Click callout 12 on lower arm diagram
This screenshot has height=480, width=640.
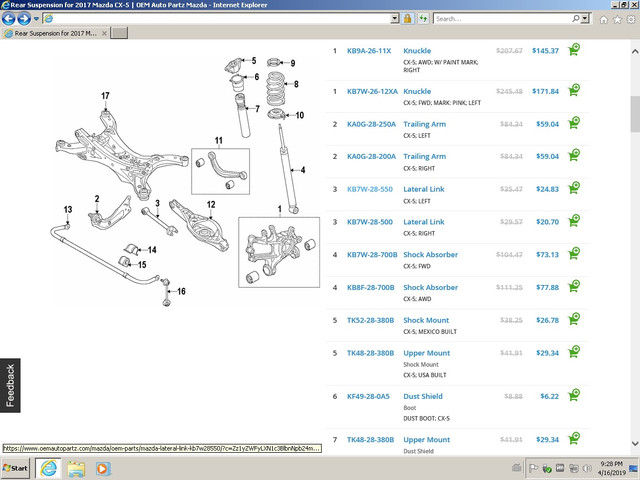point(211,204)
